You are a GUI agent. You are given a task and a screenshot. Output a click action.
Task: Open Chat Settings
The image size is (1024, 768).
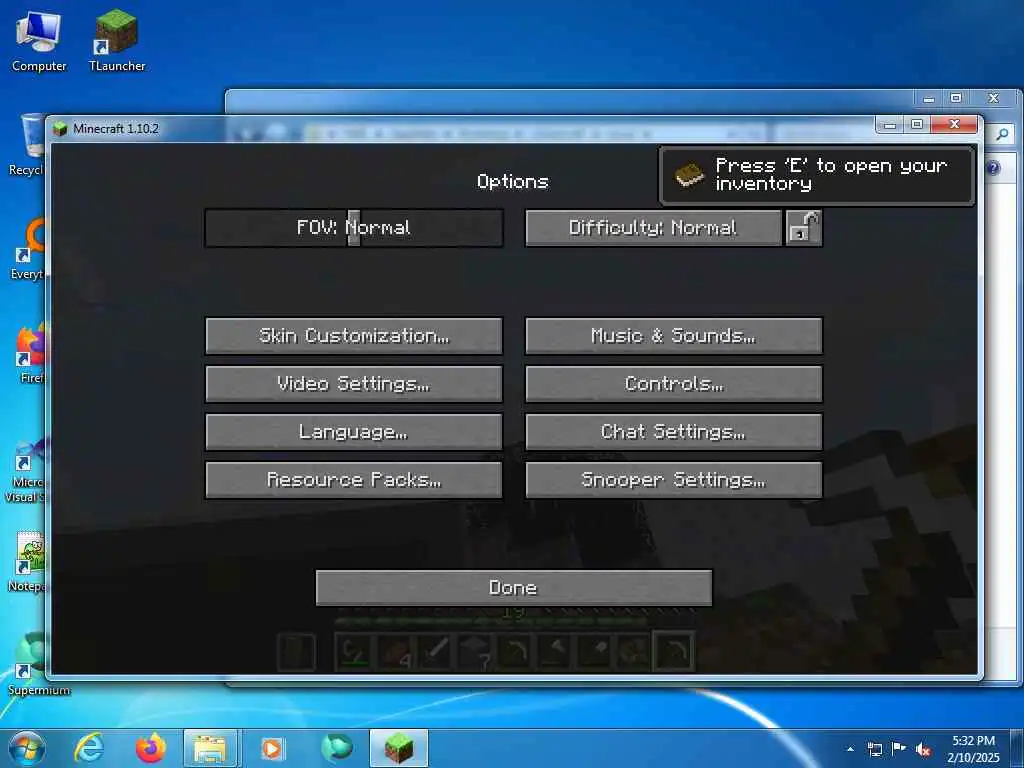pyautogui.click(x=673, y=432)
